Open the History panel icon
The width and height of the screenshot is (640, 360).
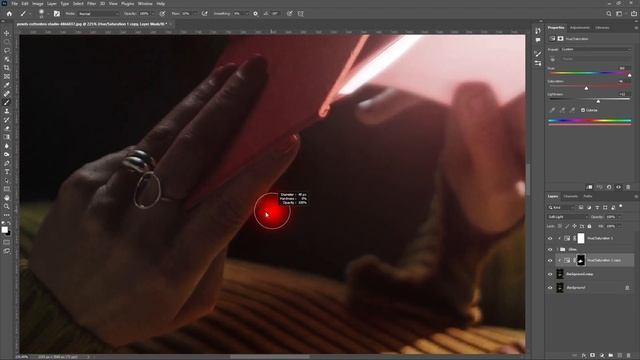(x=538, y=31)
